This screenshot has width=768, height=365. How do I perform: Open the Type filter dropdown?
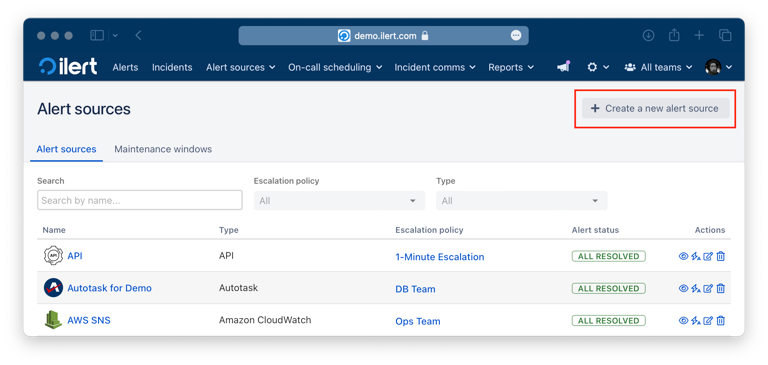click(522, 201)
